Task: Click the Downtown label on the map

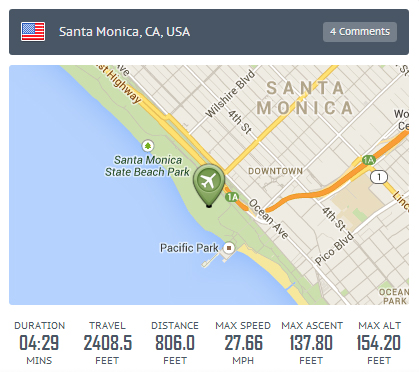Action: tap(275, 171)
